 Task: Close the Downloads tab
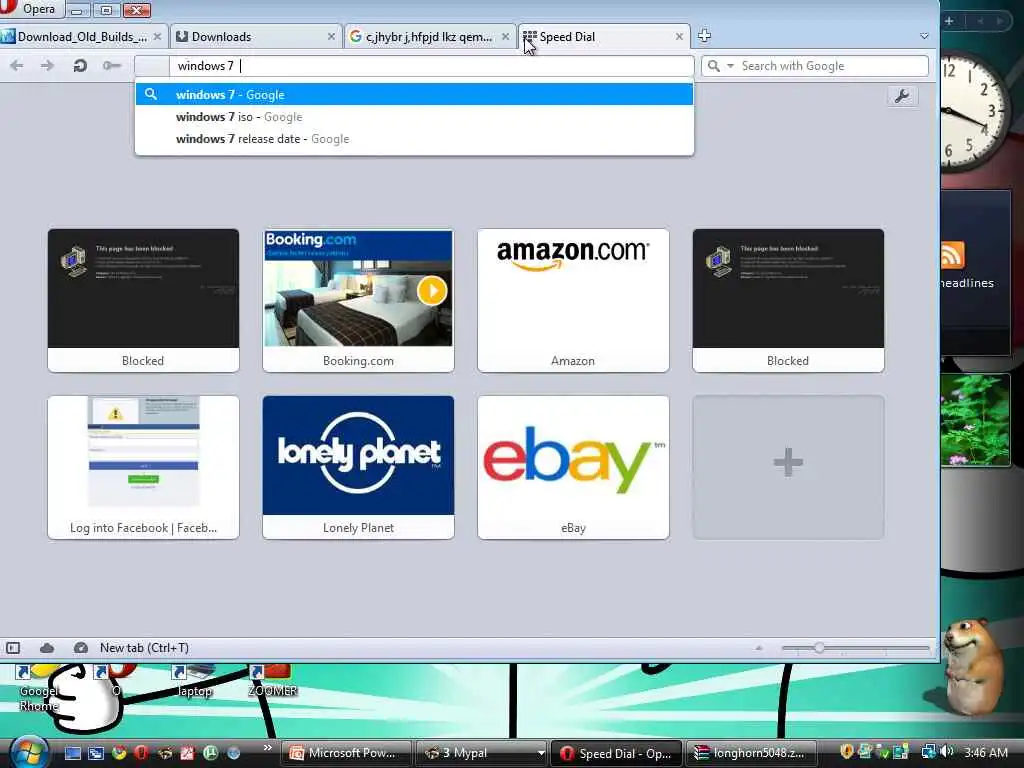[x=331, y=37]
